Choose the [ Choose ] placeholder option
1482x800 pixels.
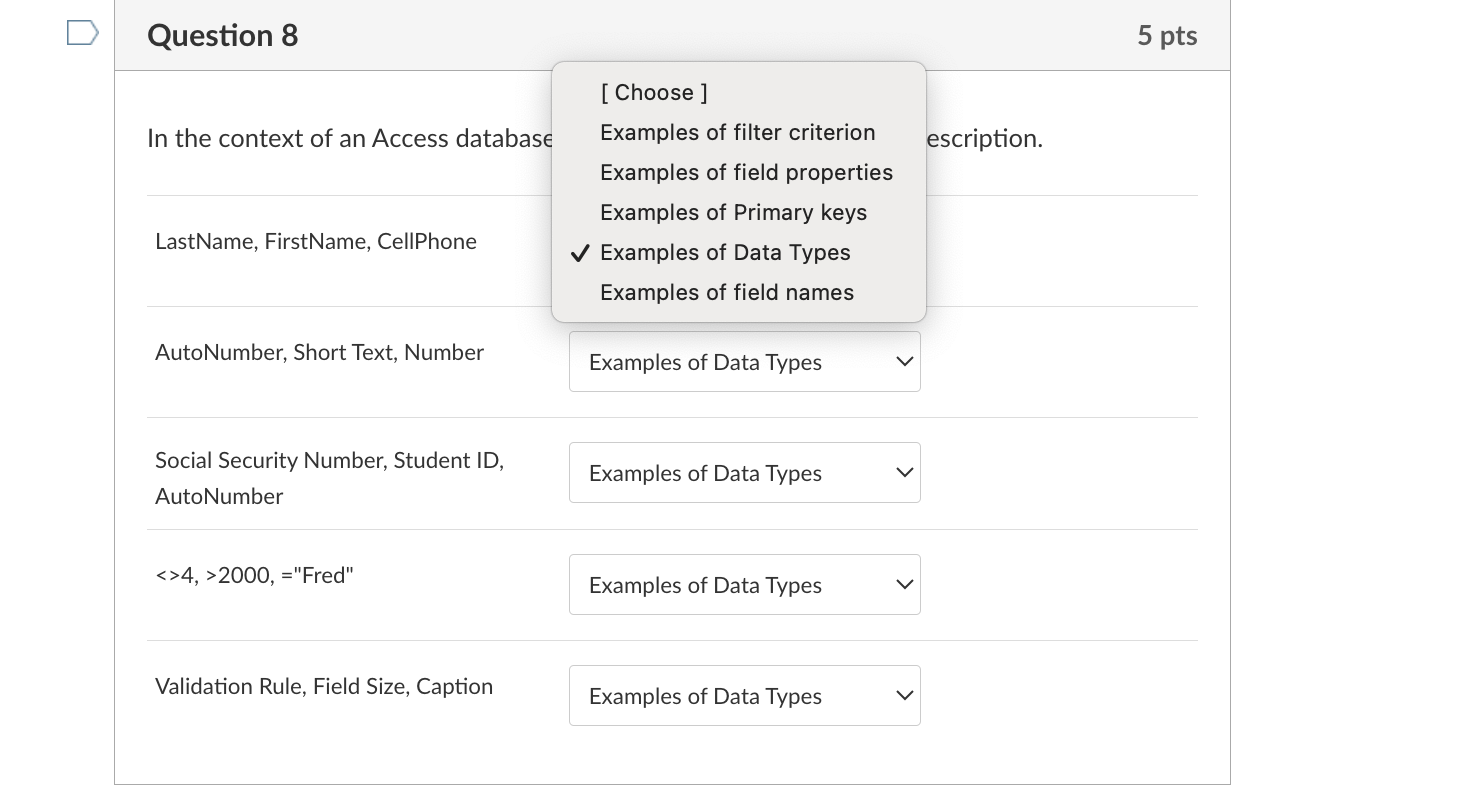[653, 92]
